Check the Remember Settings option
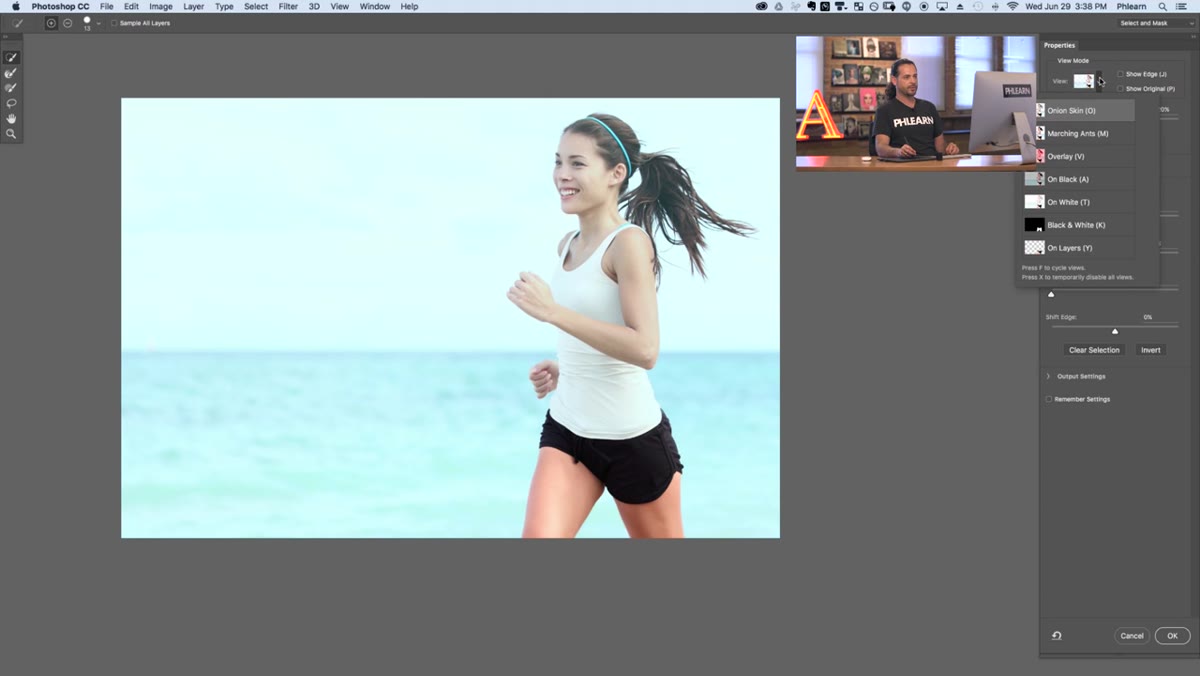The width and height of the screenshot is (1200, 676). click(x=1049, y=399)
